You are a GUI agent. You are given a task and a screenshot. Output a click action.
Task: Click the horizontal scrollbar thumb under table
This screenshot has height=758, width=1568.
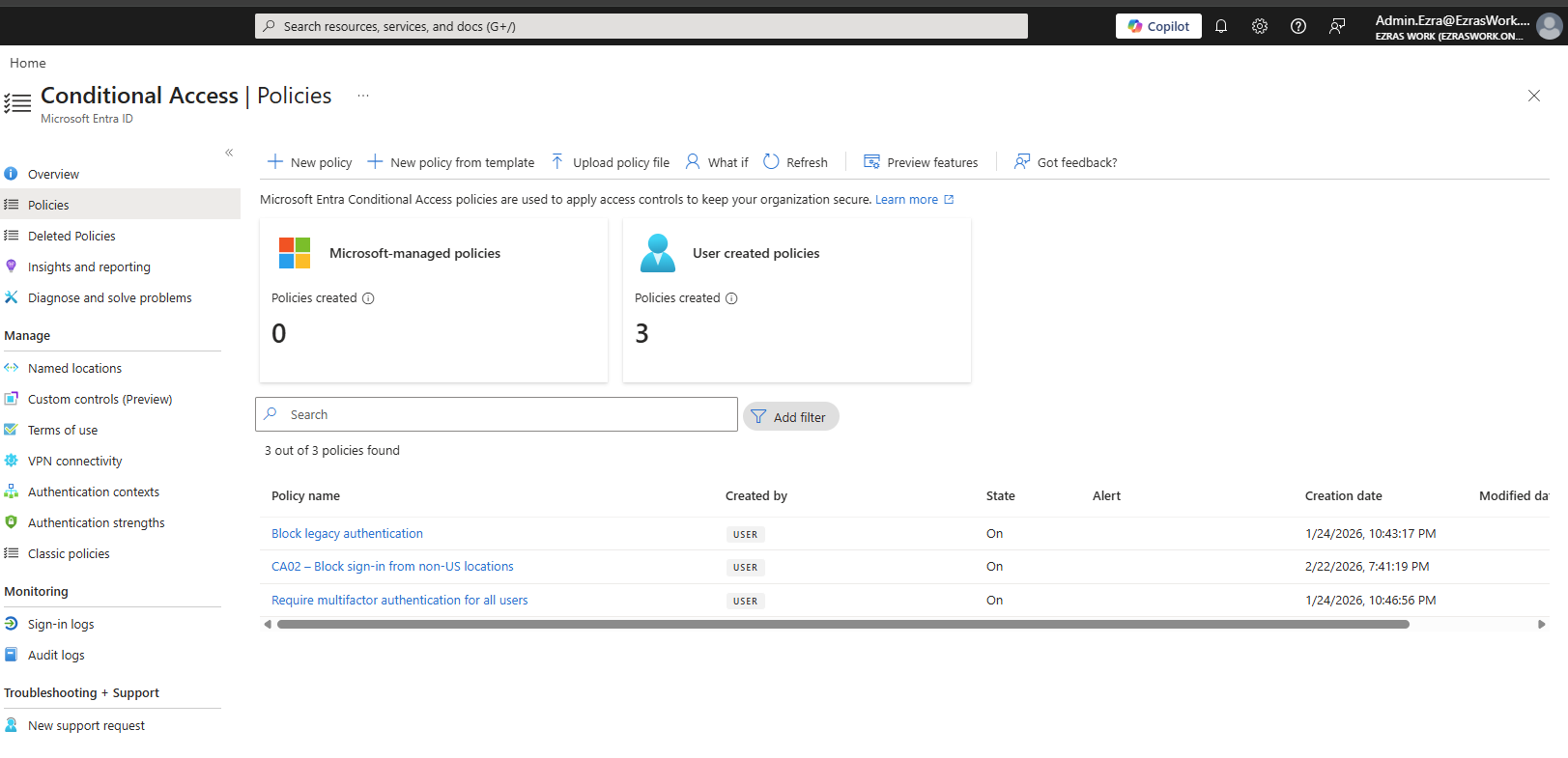pyautogui.click(x=843, y=625)
